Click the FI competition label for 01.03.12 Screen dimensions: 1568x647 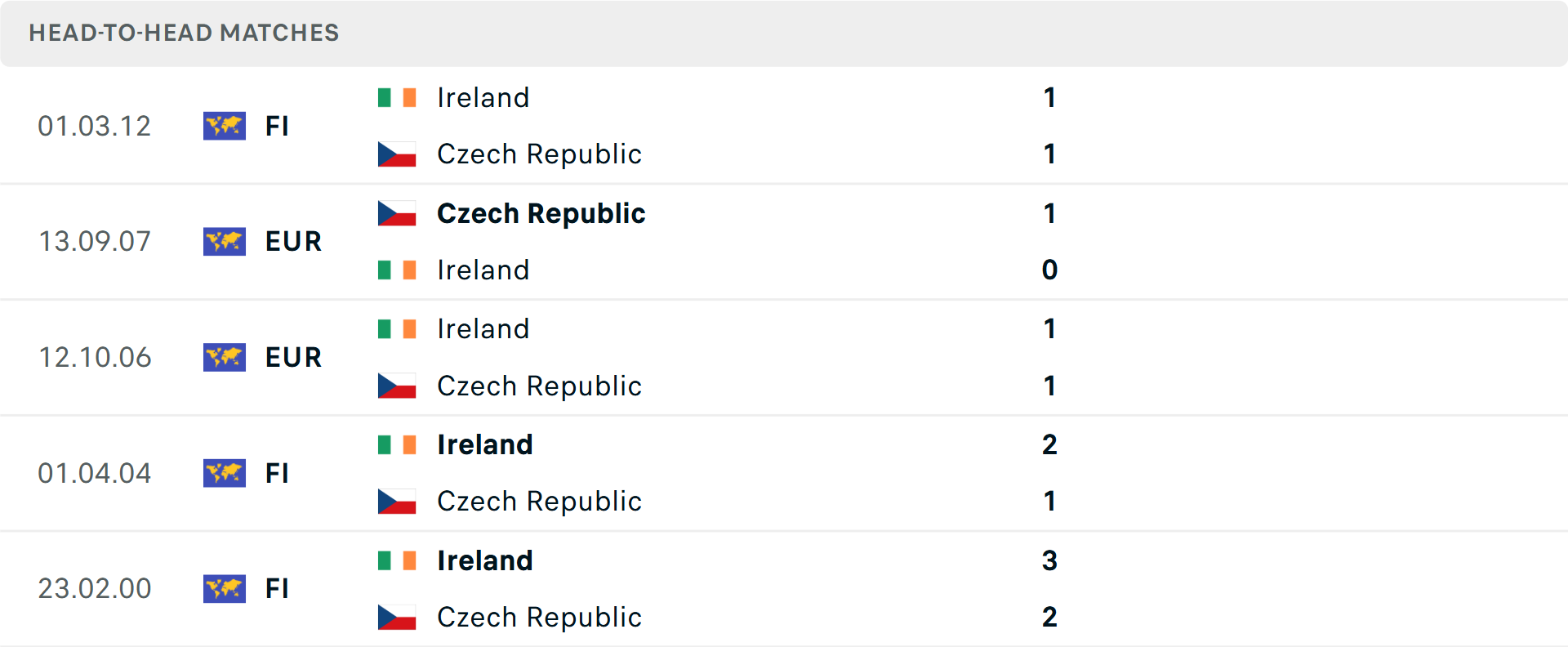click(277, 126)
